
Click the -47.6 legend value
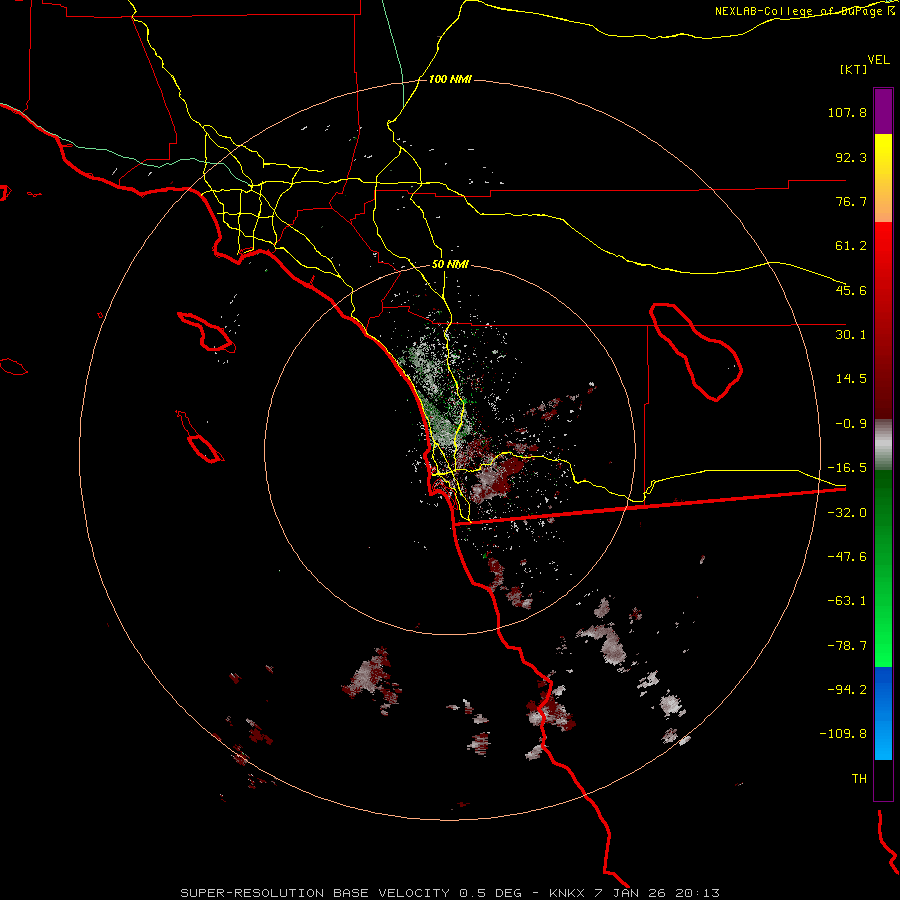point(847,557)
